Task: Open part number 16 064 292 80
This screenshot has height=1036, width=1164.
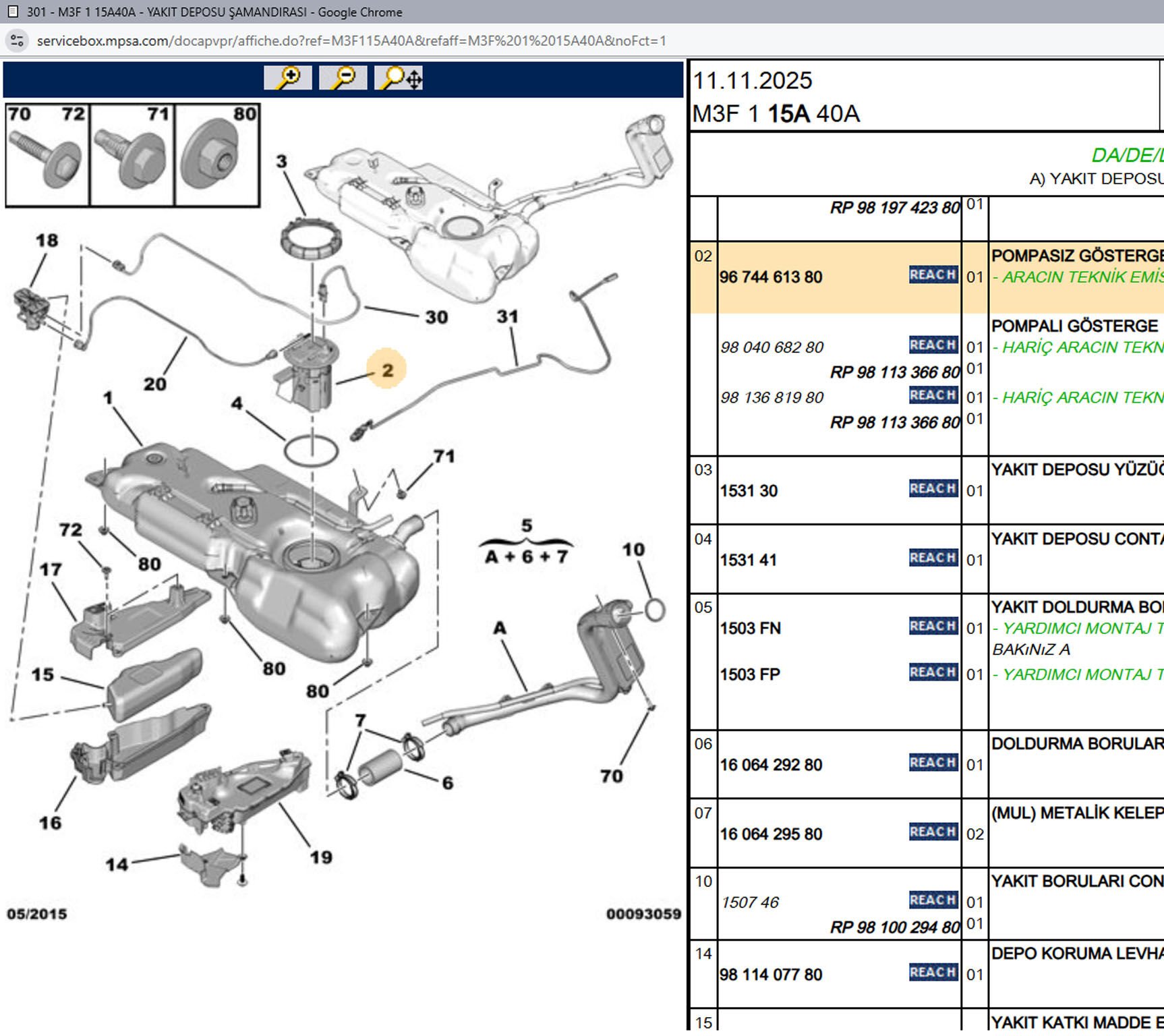Action: point(771,766)
